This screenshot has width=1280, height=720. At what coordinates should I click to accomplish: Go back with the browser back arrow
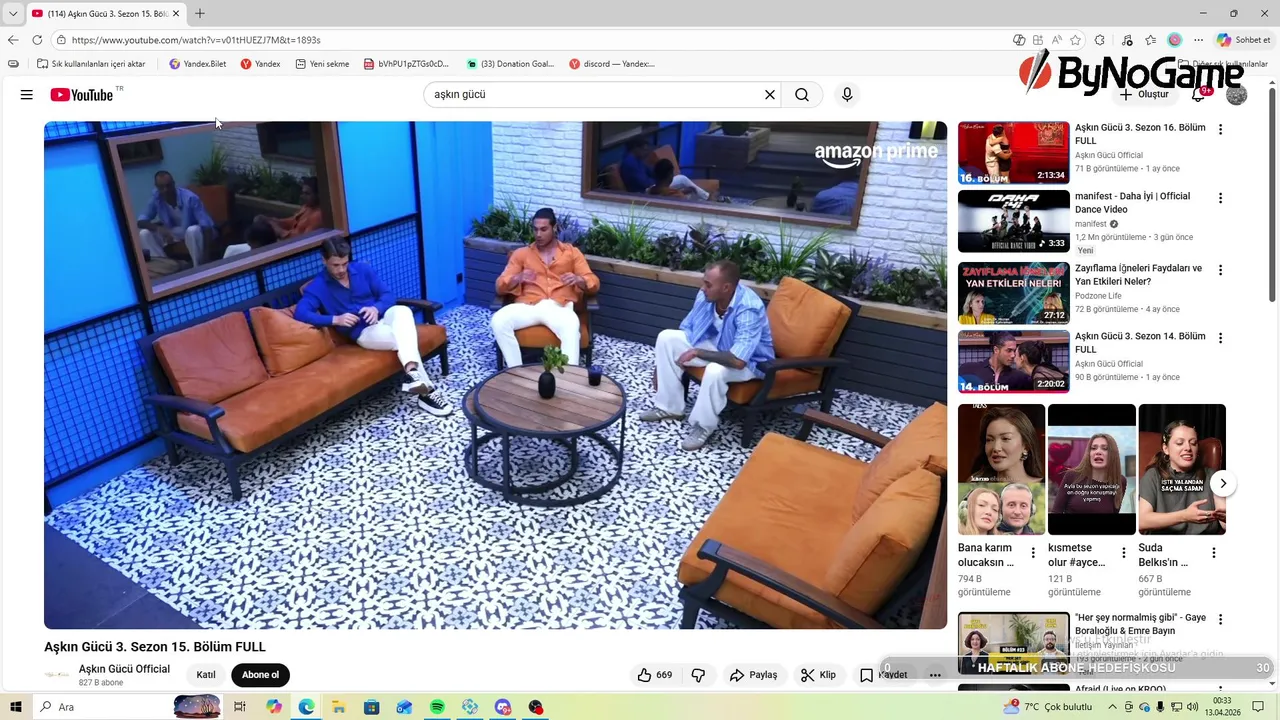pyautogui.click(x=13, y=40)
